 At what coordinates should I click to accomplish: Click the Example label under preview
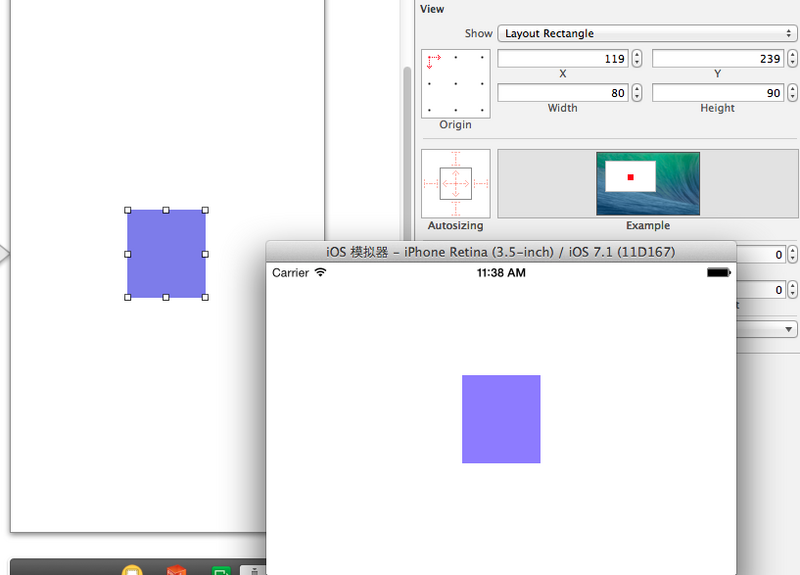point(648,226)
